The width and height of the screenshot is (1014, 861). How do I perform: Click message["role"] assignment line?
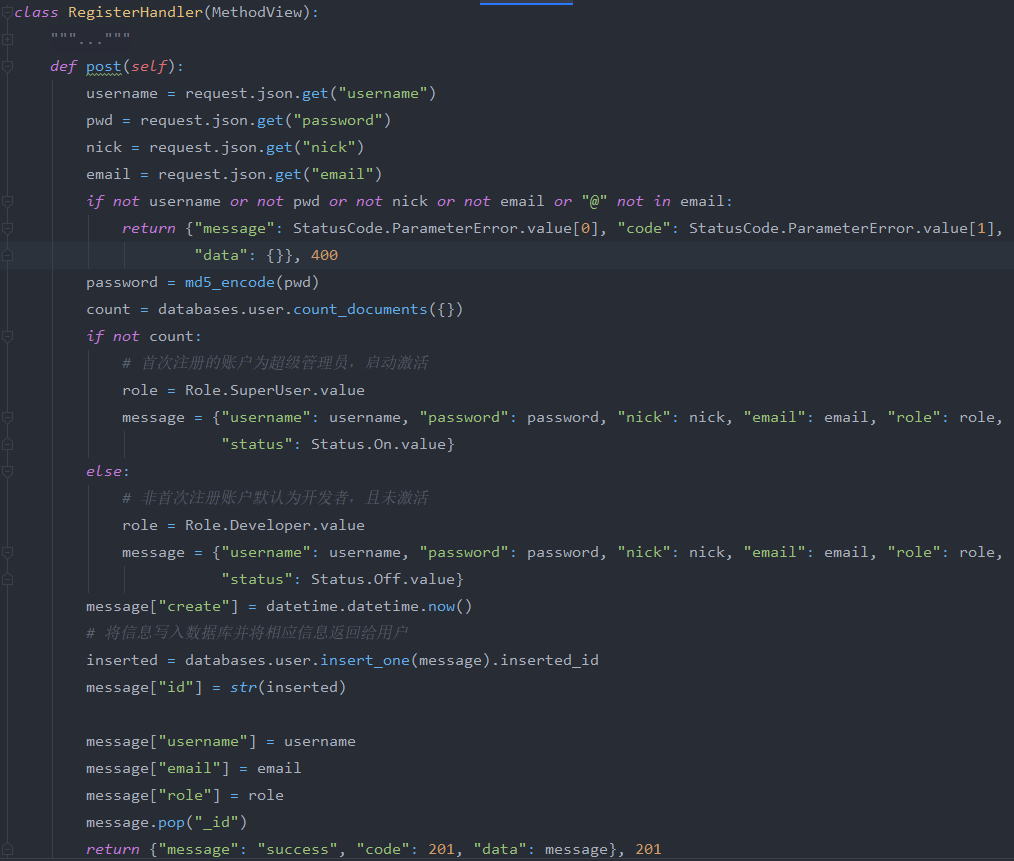185,796
